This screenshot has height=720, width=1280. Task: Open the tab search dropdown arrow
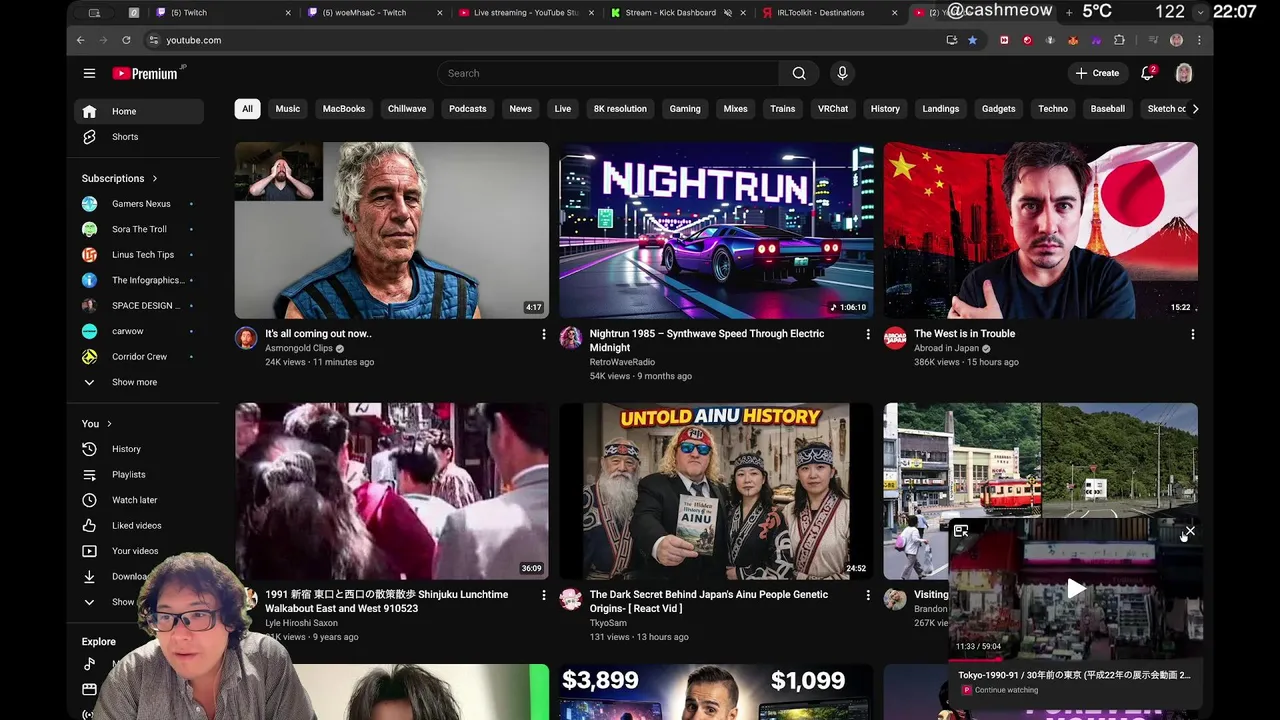(1200, 13)
